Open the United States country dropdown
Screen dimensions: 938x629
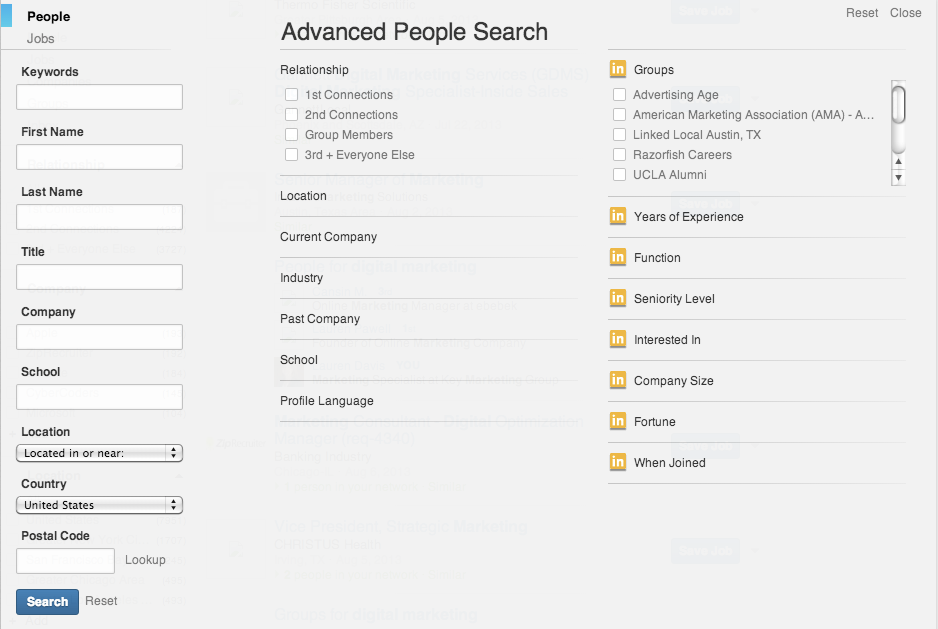[99, 504]
